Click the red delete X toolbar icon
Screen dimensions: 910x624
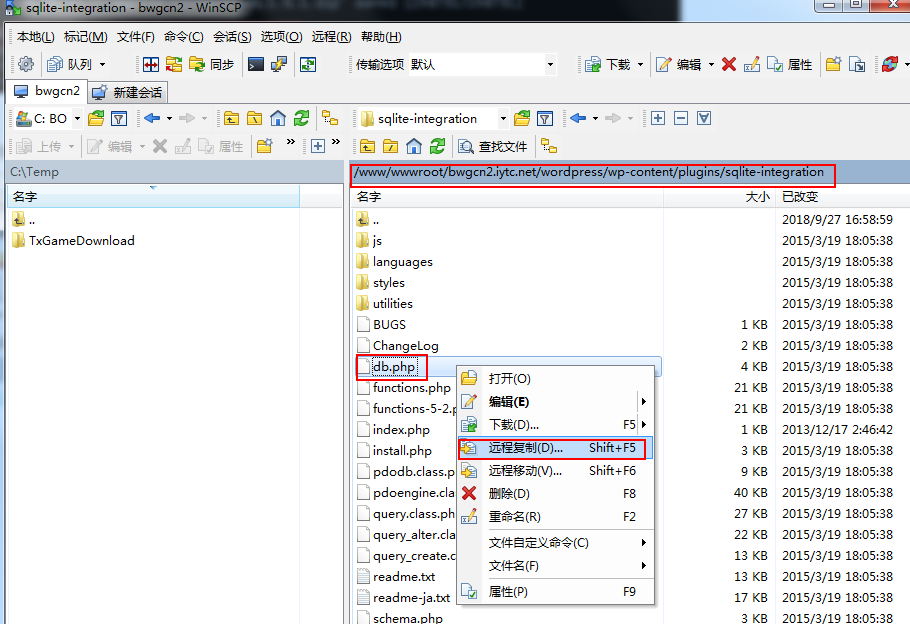729,64
